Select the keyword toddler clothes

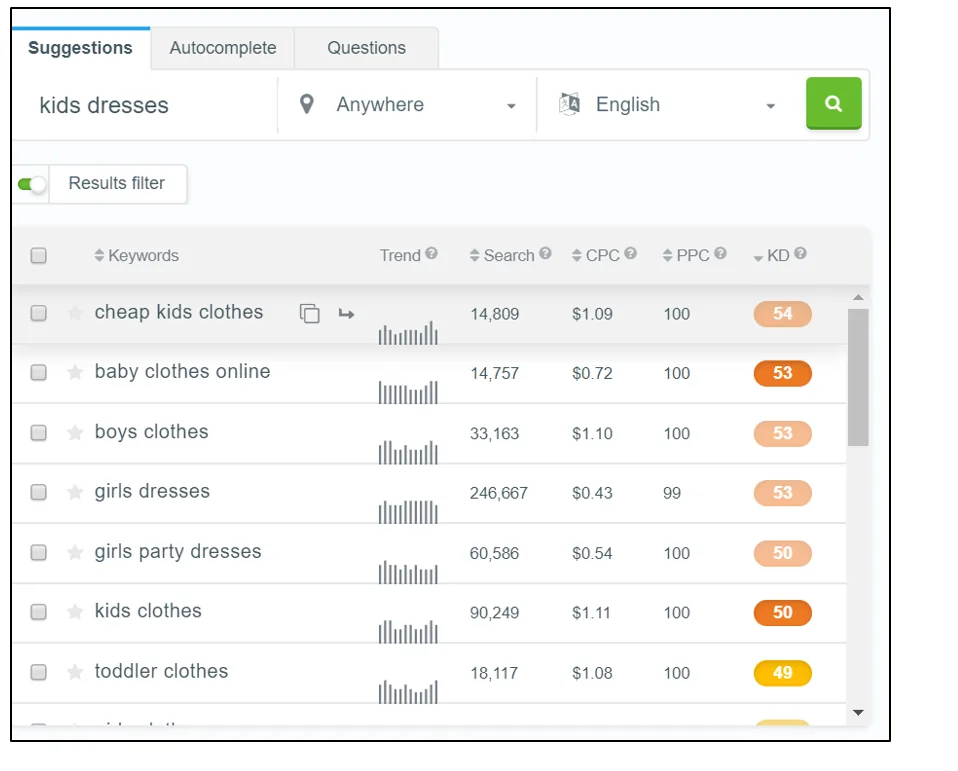[x=38, y=672]
